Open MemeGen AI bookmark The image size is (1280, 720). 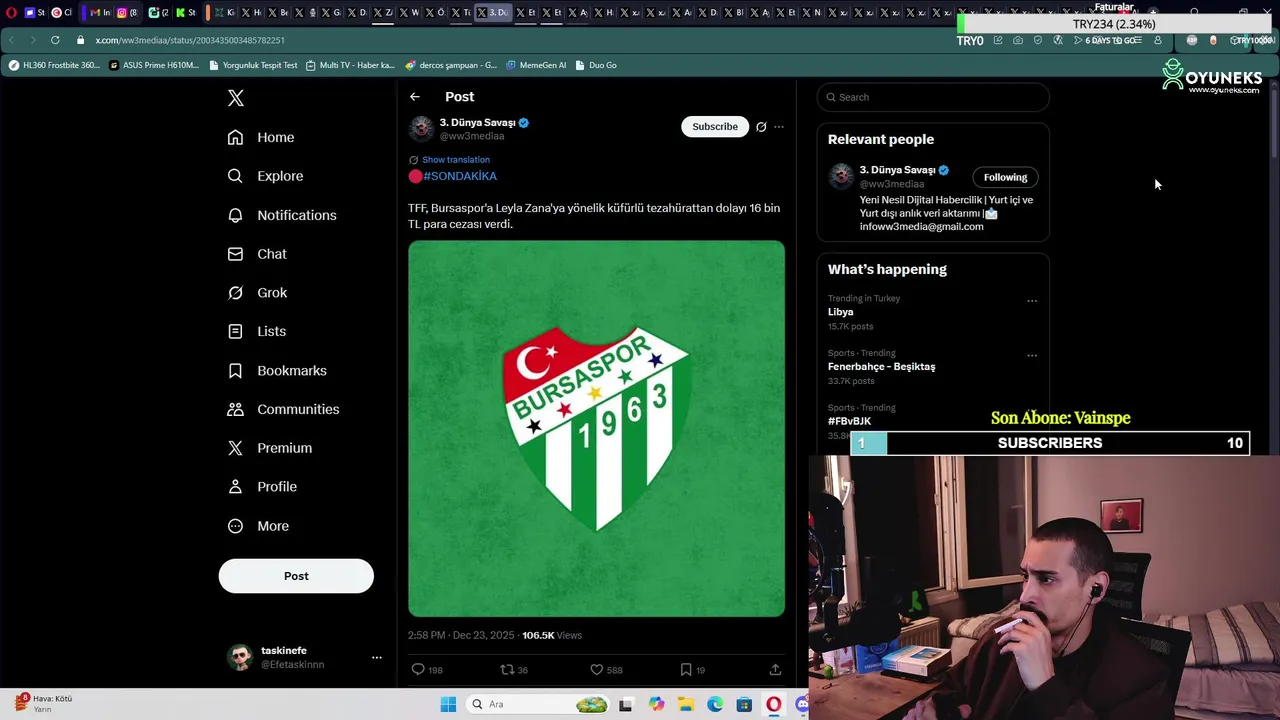click(x=536, y=65)
